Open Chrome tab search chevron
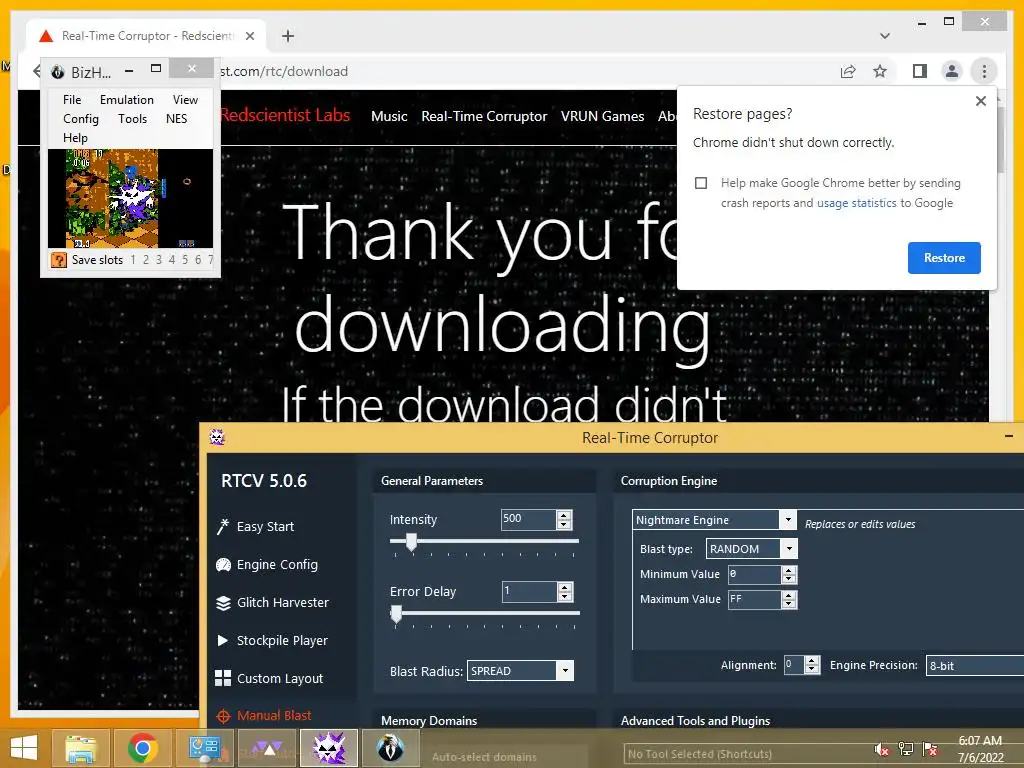 (884, 36)
